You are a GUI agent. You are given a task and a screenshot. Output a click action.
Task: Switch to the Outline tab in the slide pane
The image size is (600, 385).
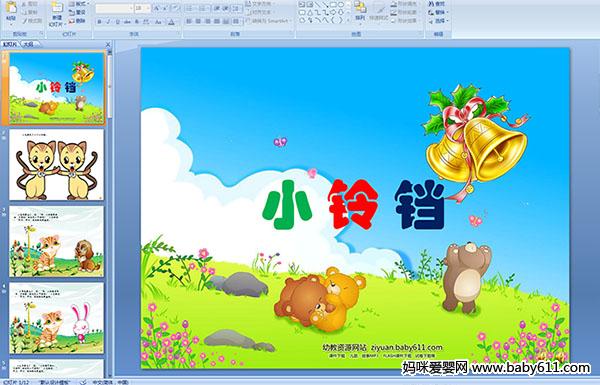(28, 44)
